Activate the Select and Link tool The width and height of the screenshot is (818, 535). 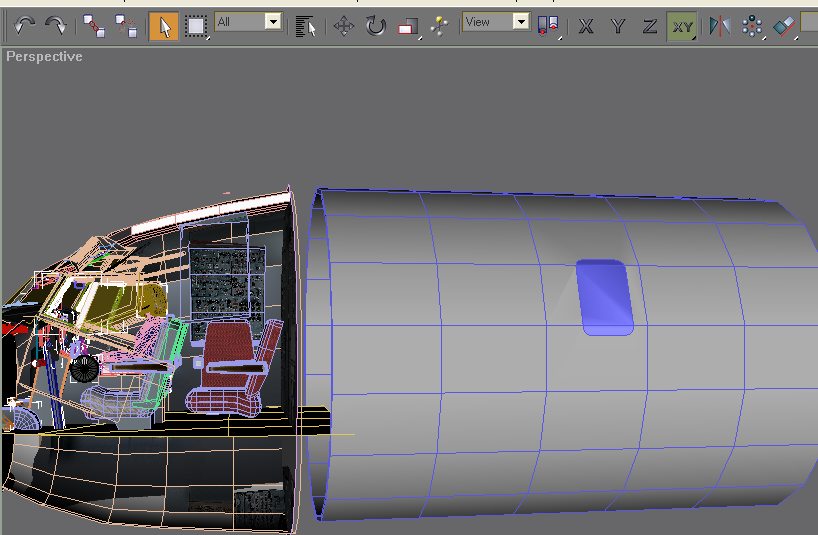93,26
